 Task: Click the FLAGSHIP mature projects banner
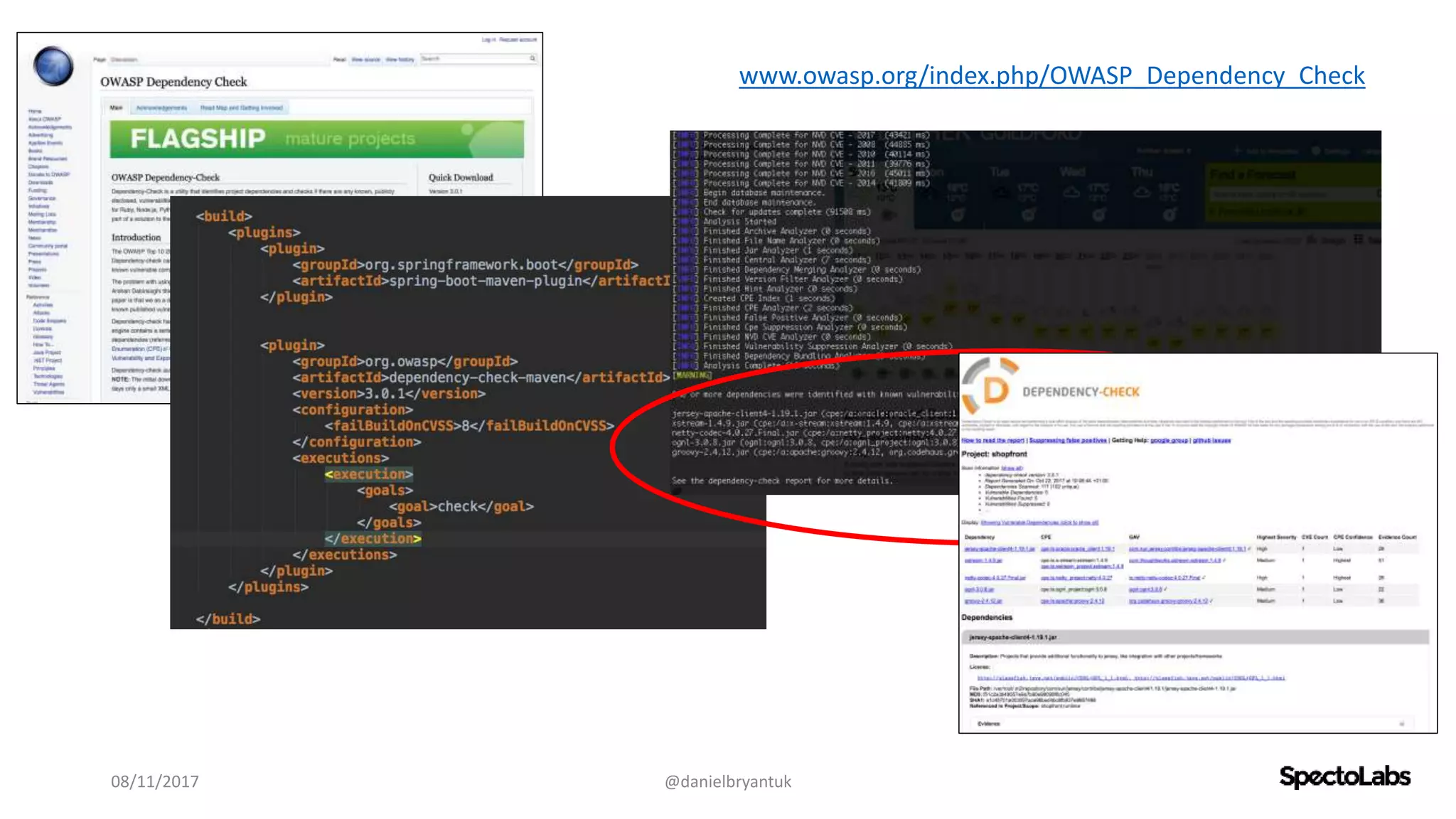tap(316, 139)
